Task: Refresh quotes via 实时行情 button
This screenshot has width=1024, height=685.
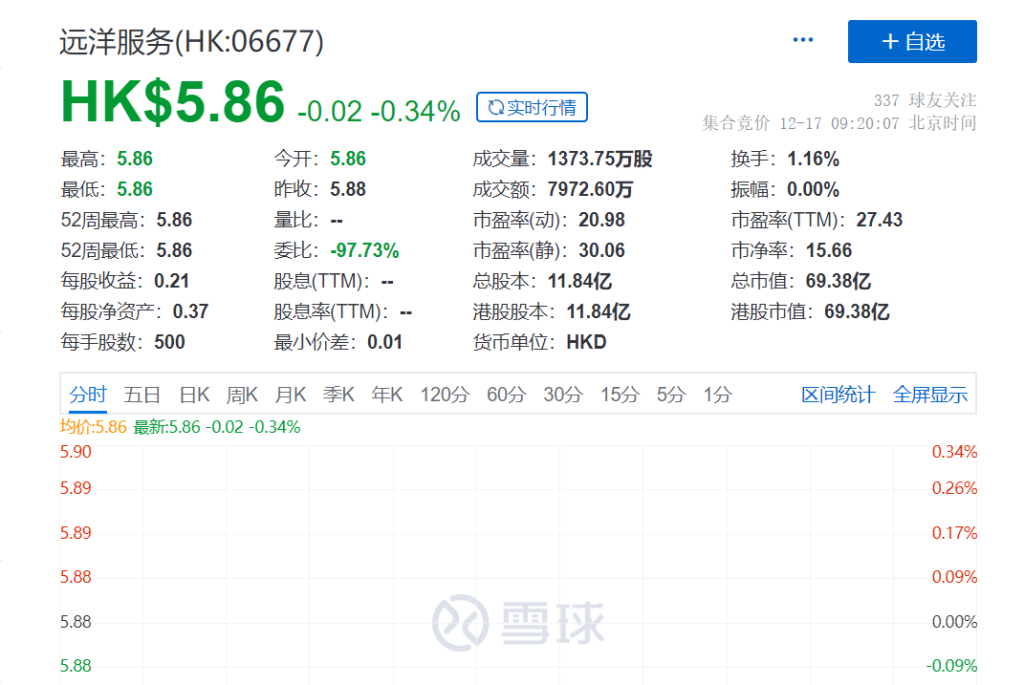Action: [x=532, y=107]
